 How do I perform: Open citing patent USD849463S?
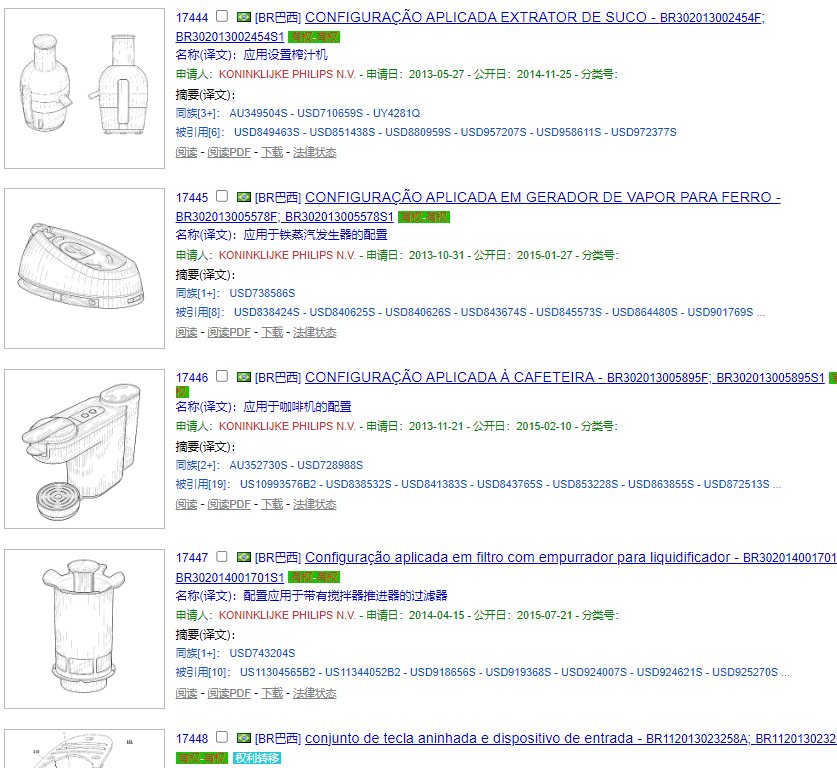(267, 132)
